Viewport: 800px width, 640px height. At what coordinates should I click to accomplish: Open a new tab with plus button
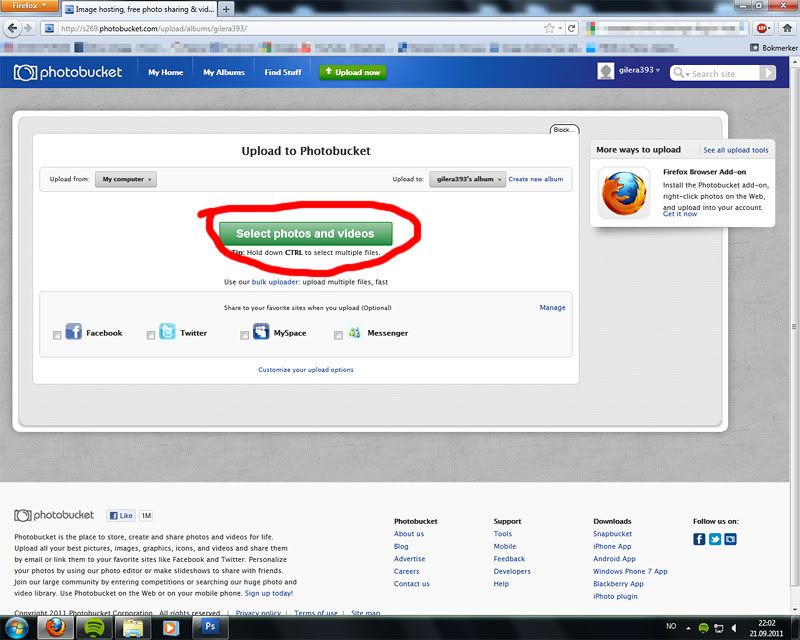(x=226, y=9)
